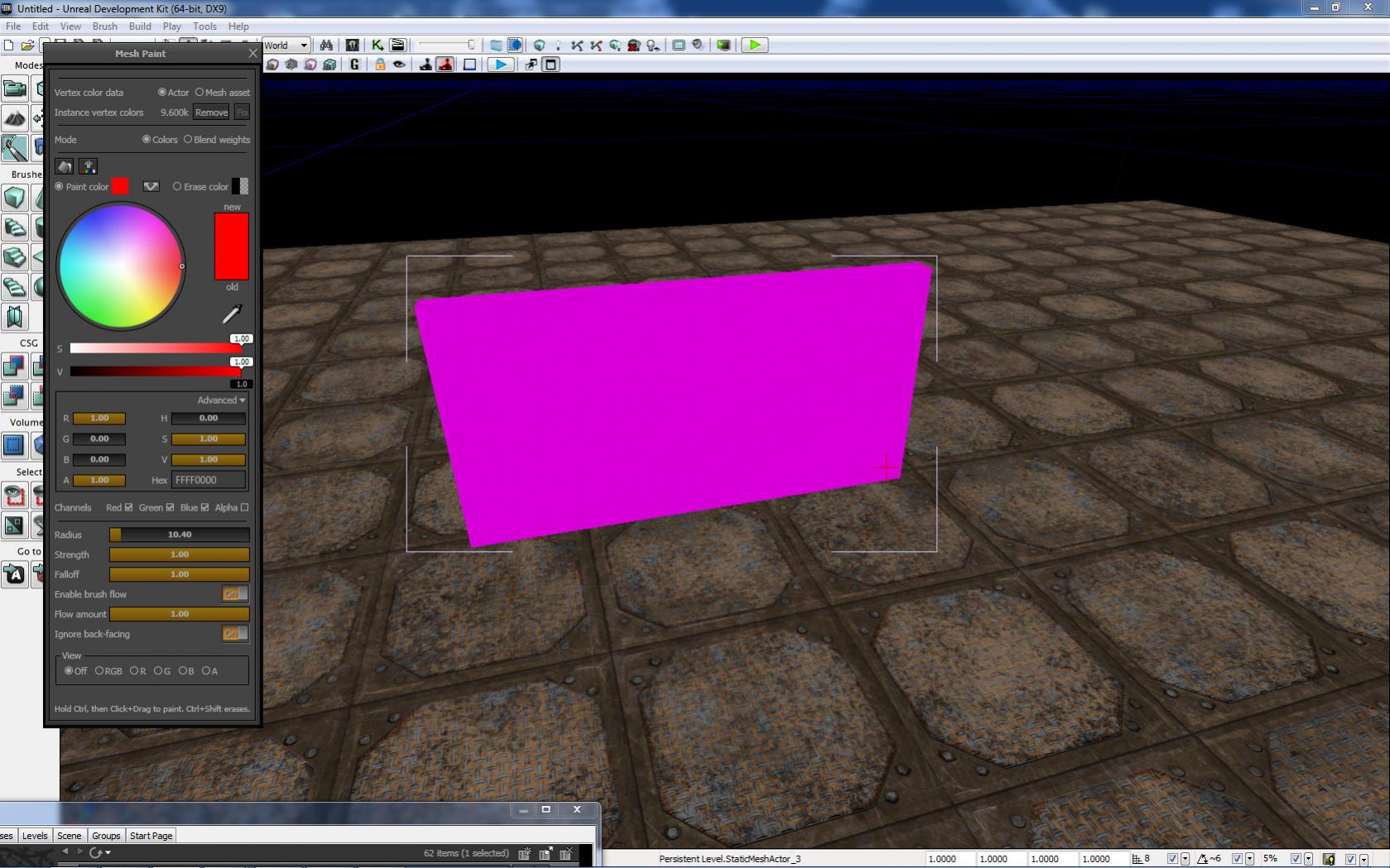Uncheck the Blue channel checkbox
The height and width of the screenshot is (868, 1390).
(205, 507)
